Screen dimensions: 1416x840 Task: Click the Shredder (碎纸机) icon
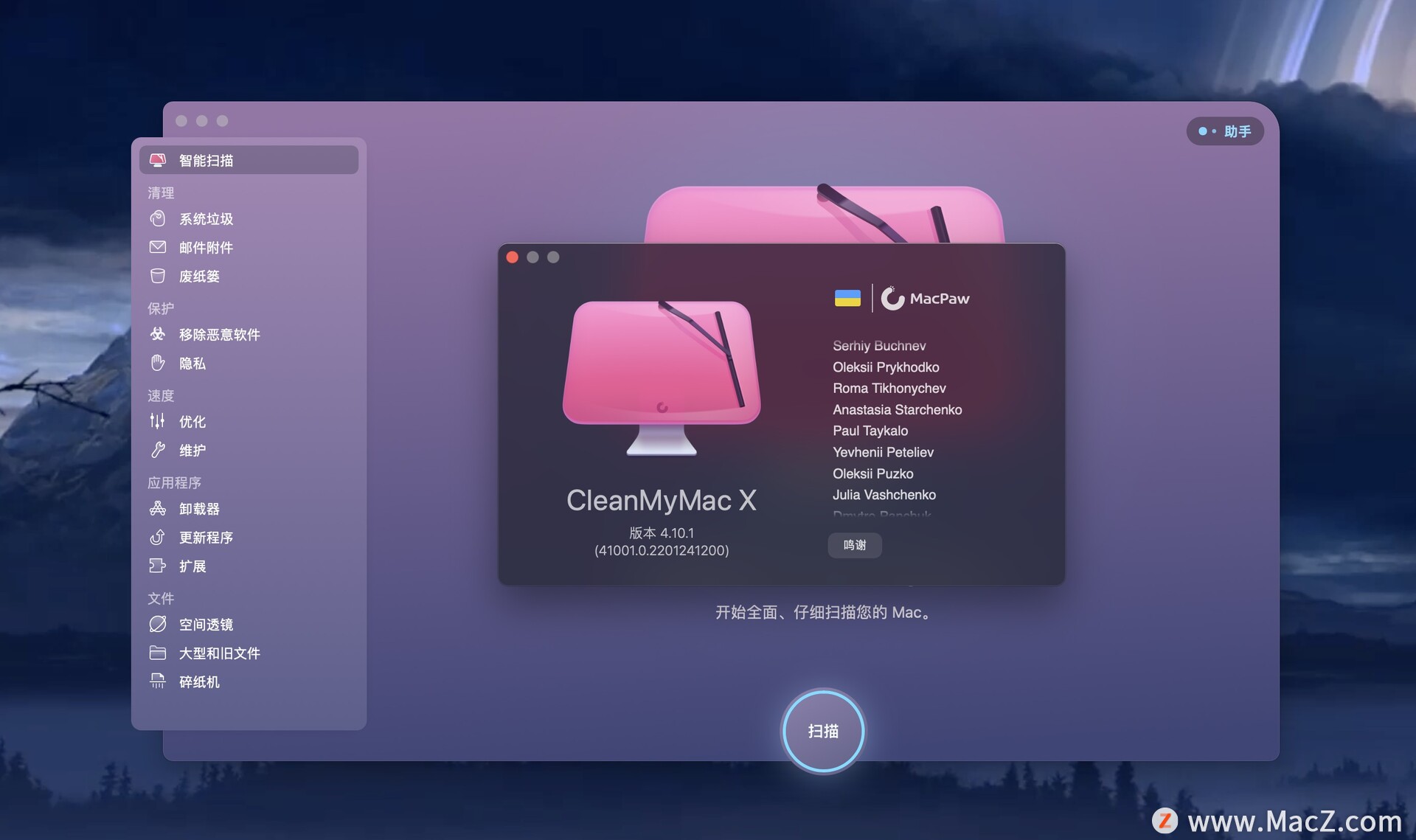157,681
